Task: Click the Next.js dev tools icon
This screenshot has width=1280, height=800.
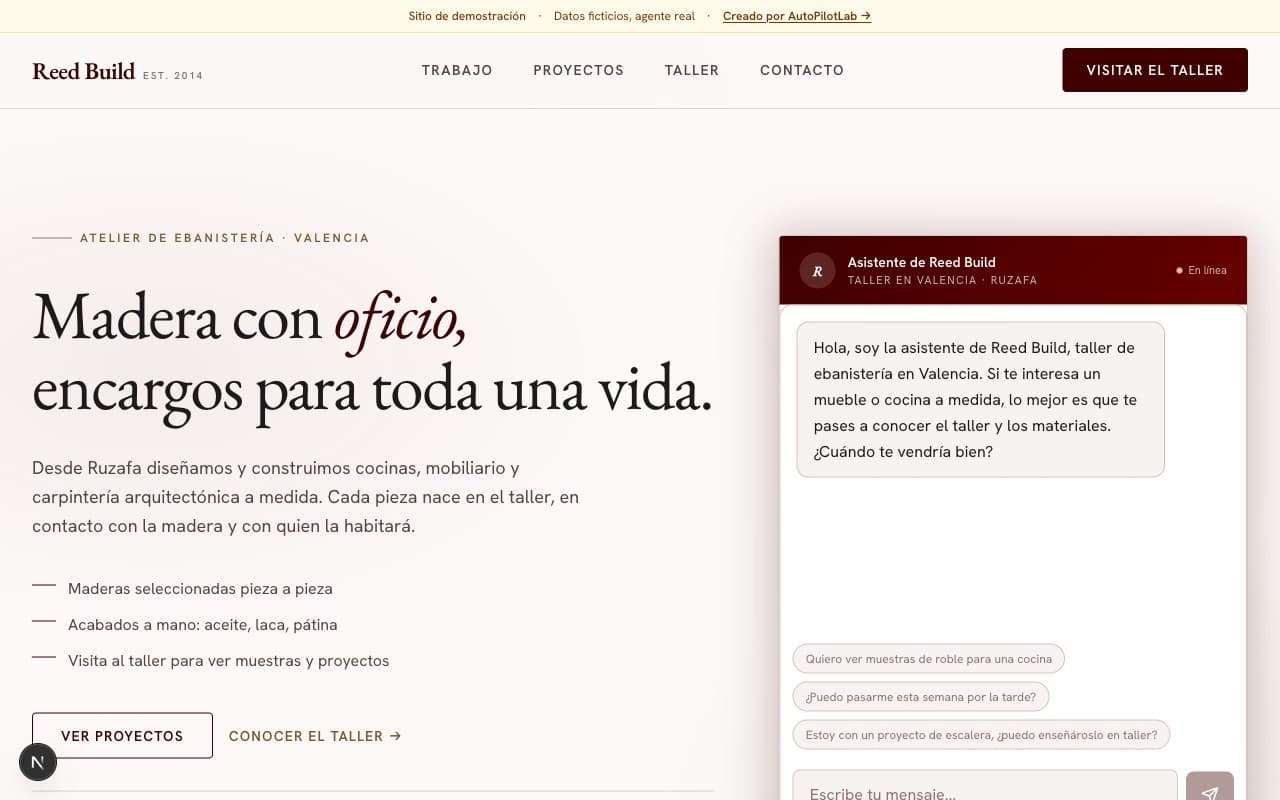Action: [38, 763]
